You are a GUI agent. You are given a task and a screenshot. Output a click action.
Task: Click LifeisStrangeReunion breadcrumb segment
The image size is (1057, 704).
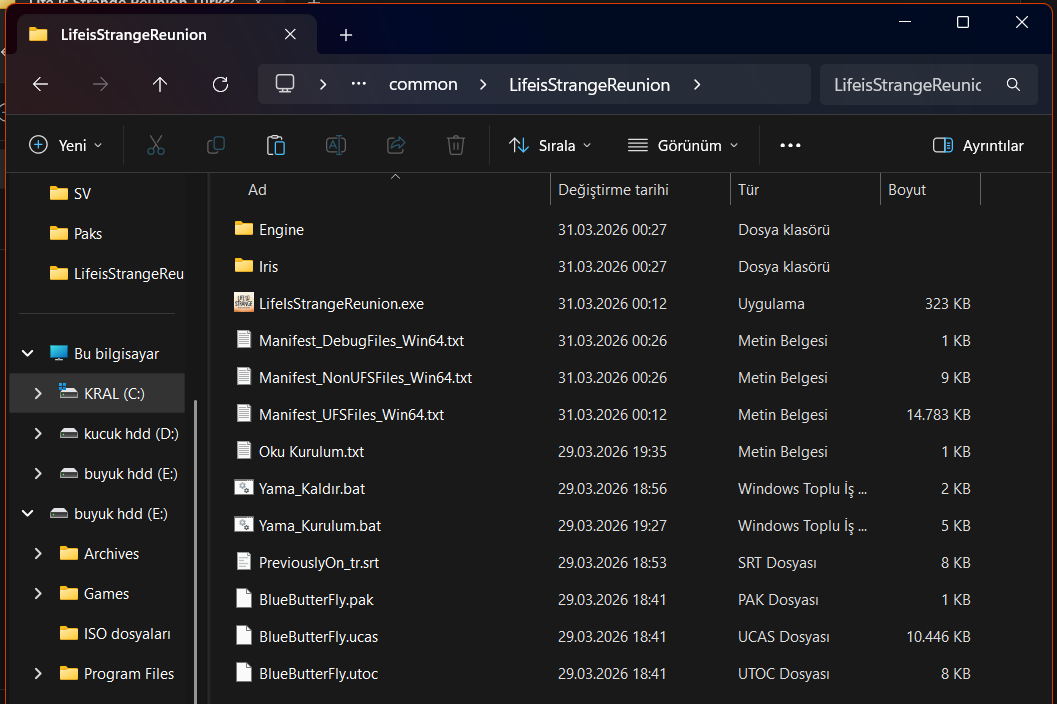(589, 85)
